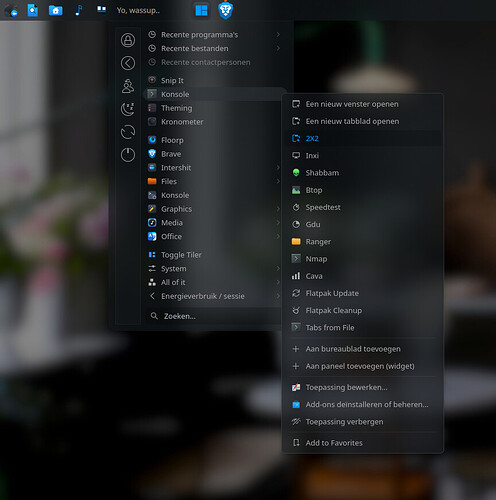This screenshot has height=500, width=496.
Task: Click the lock screen icon in sidebar
Action: [x=128, y=40]
